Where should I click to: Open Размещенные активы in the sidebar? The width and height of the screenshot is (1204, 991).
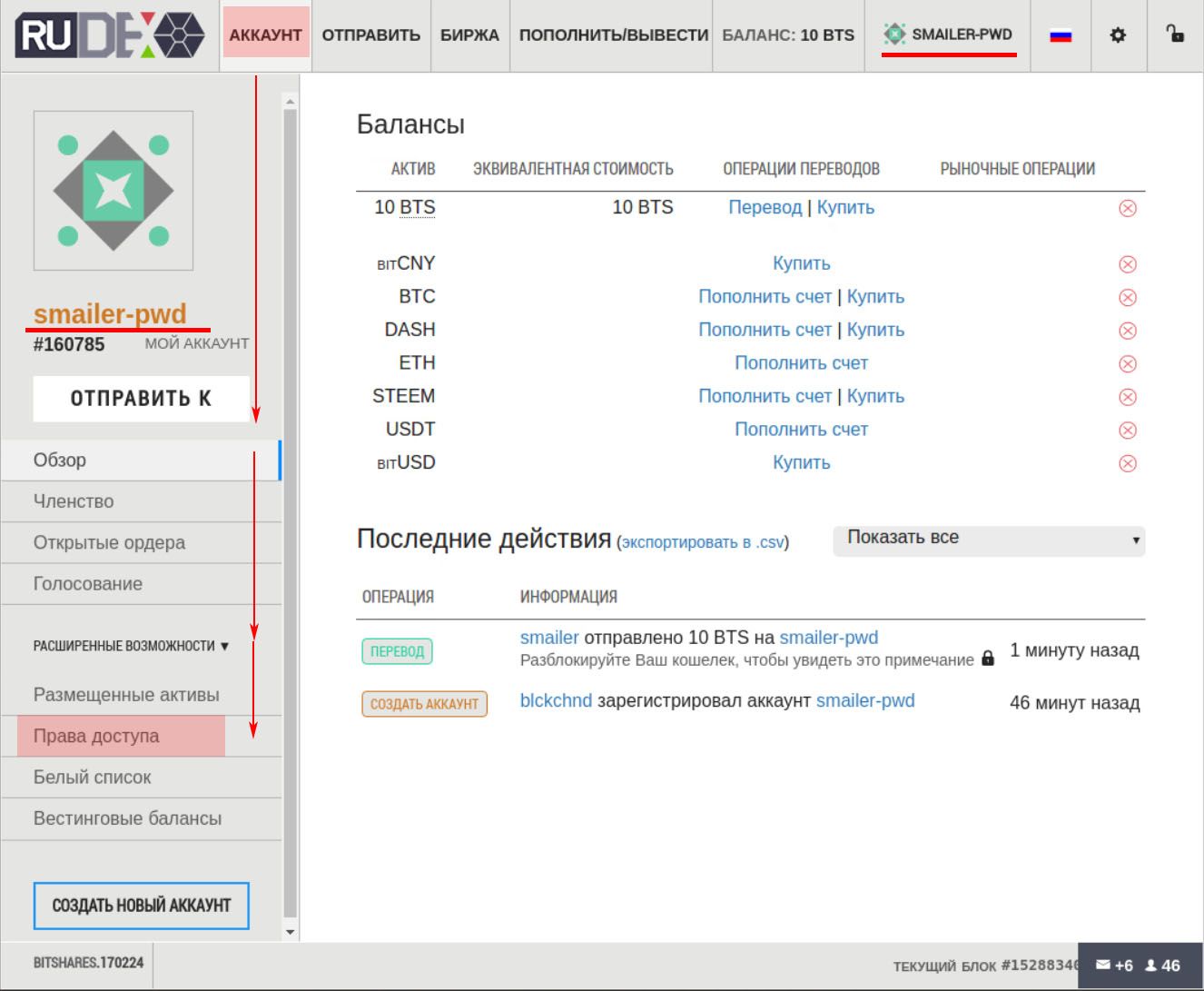click(x=141, y=695)
